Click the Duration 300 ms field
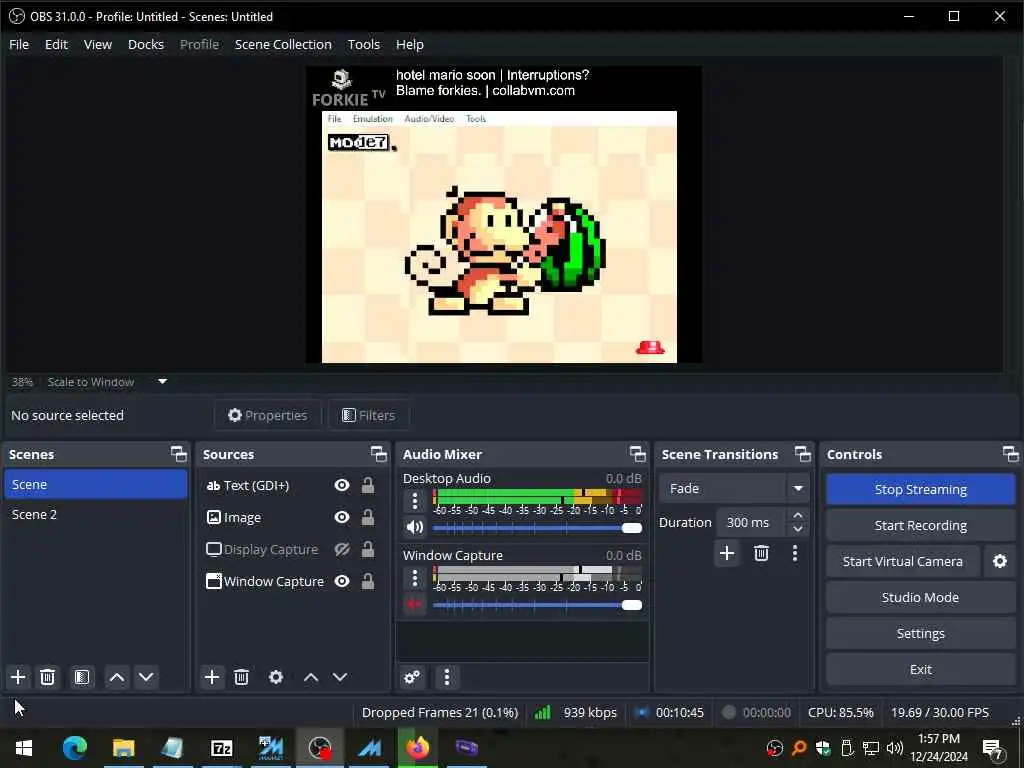1024x768 pixels. coord(752,522)
